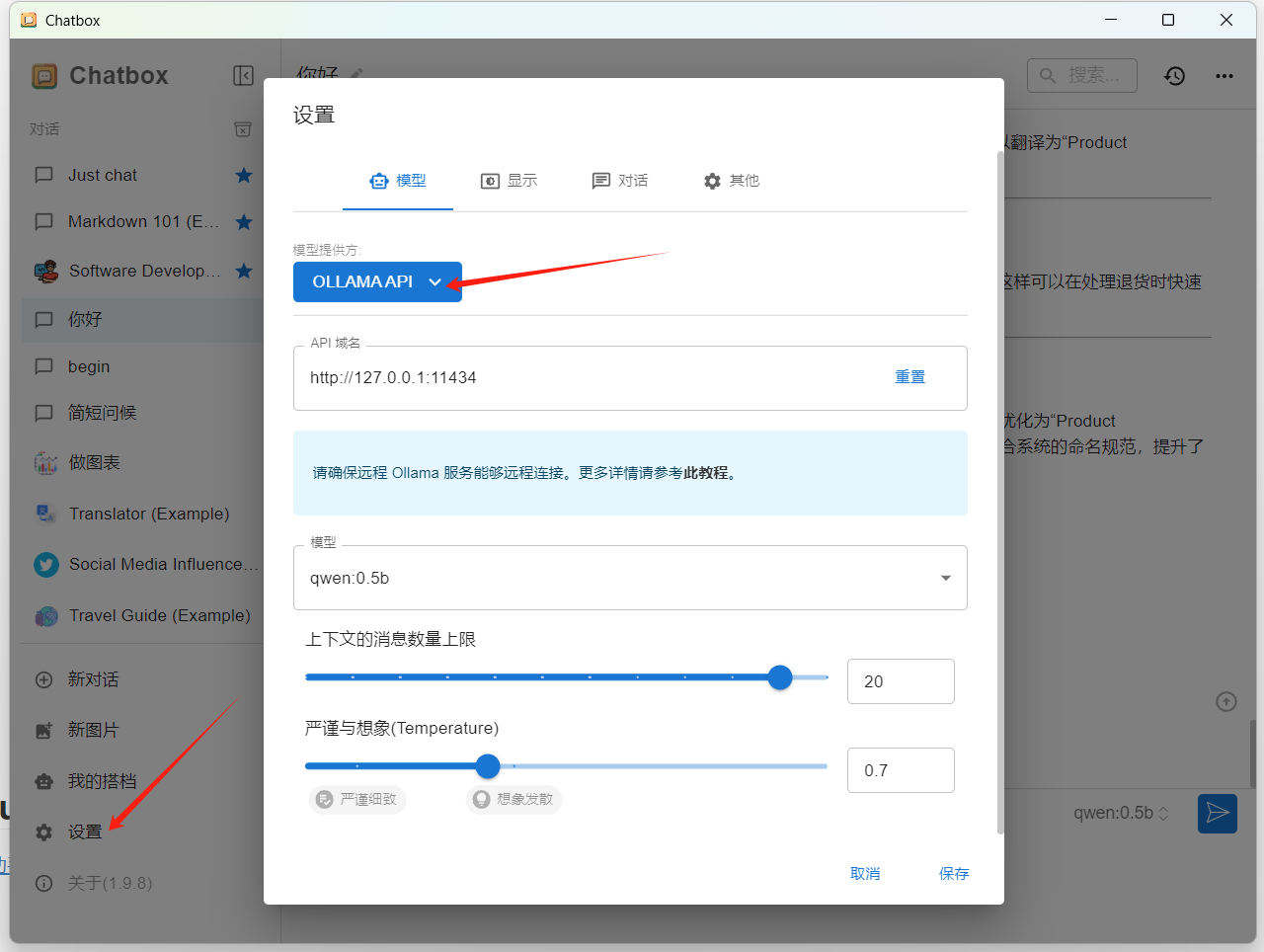Switch to the 显示 settings tab
Viewport: 1264px width, 952px height.
click(510, 181)
